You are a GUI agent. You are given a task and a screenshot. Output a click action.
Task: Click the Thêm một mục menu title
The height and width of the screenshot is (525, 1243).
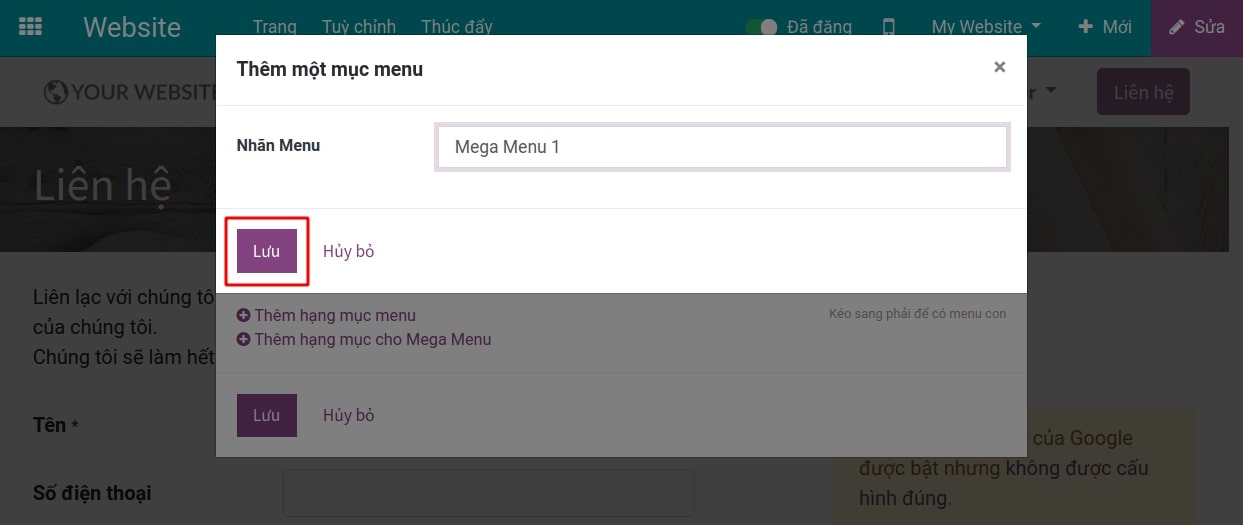(329, 69)
